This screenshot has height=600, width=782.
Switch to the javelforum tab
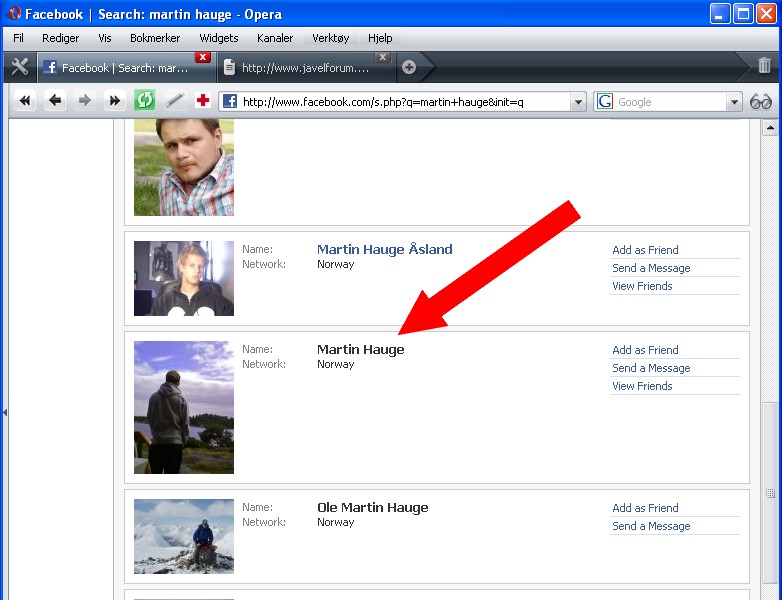(305, 68)
